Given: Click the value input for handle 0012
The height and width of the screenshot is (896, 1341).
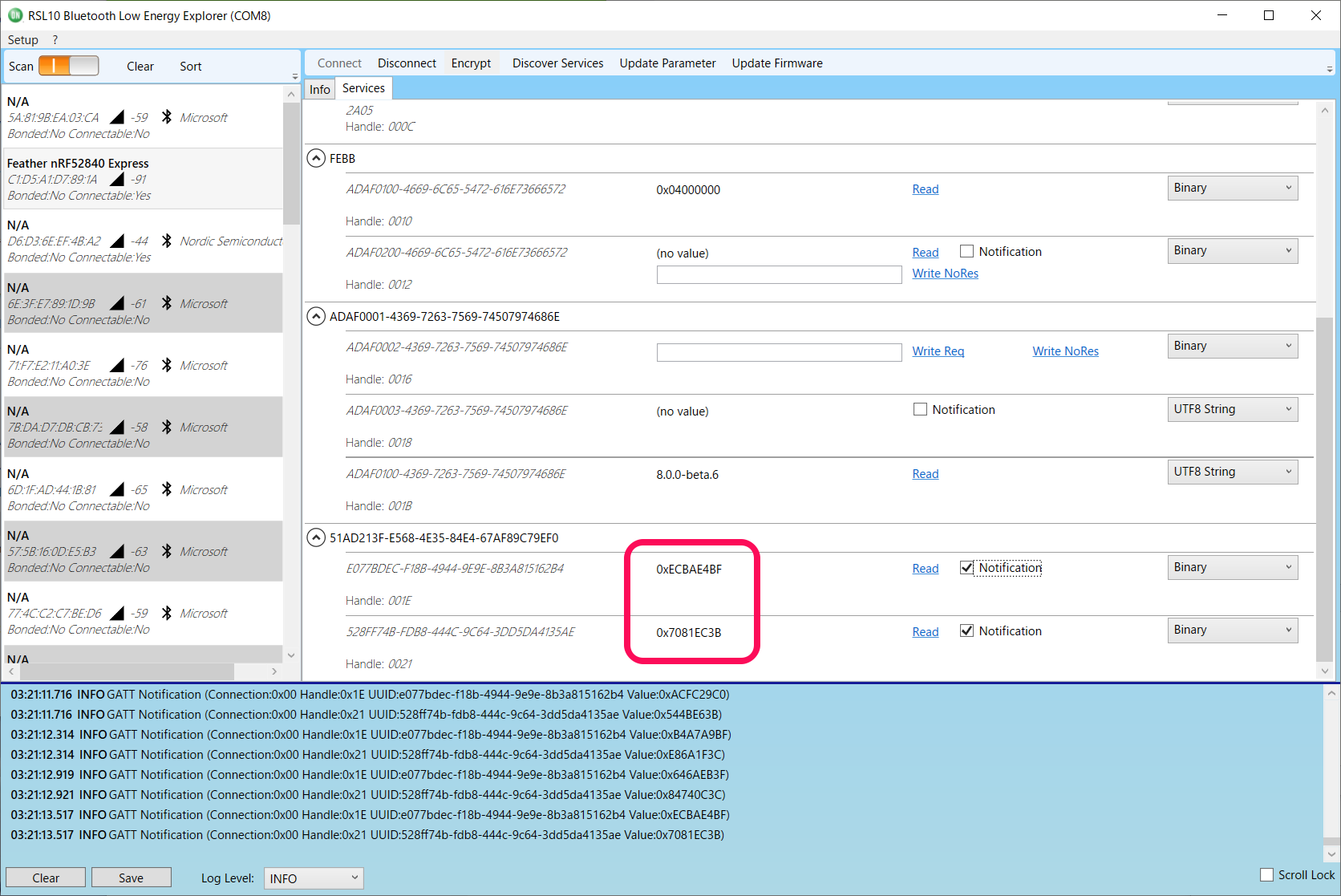Looking at the screenshot, I should tap(779, 274).
